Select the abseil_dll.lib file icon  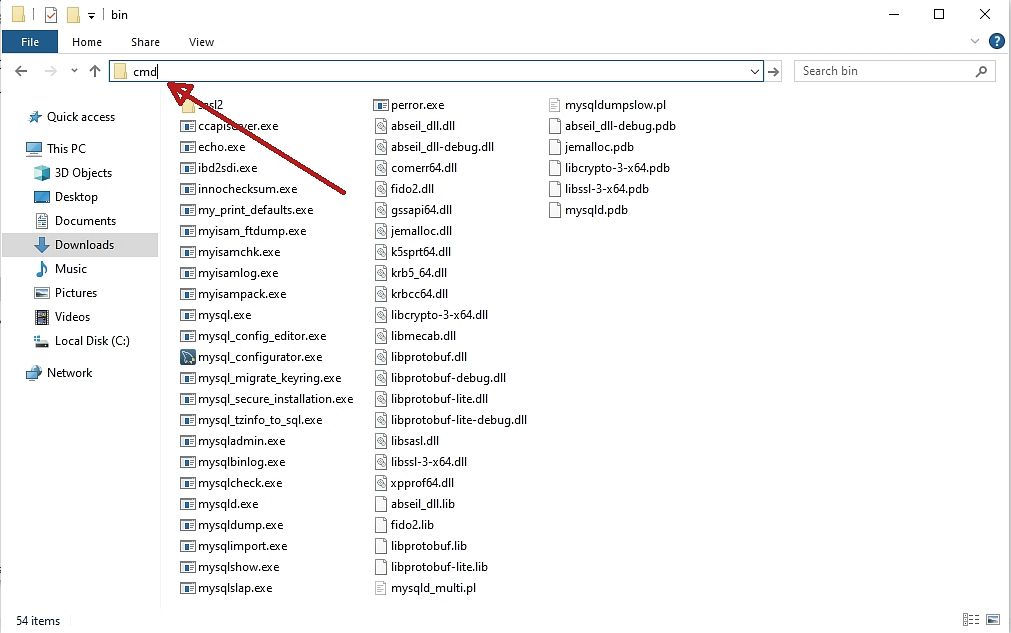(x=380, y=504)
